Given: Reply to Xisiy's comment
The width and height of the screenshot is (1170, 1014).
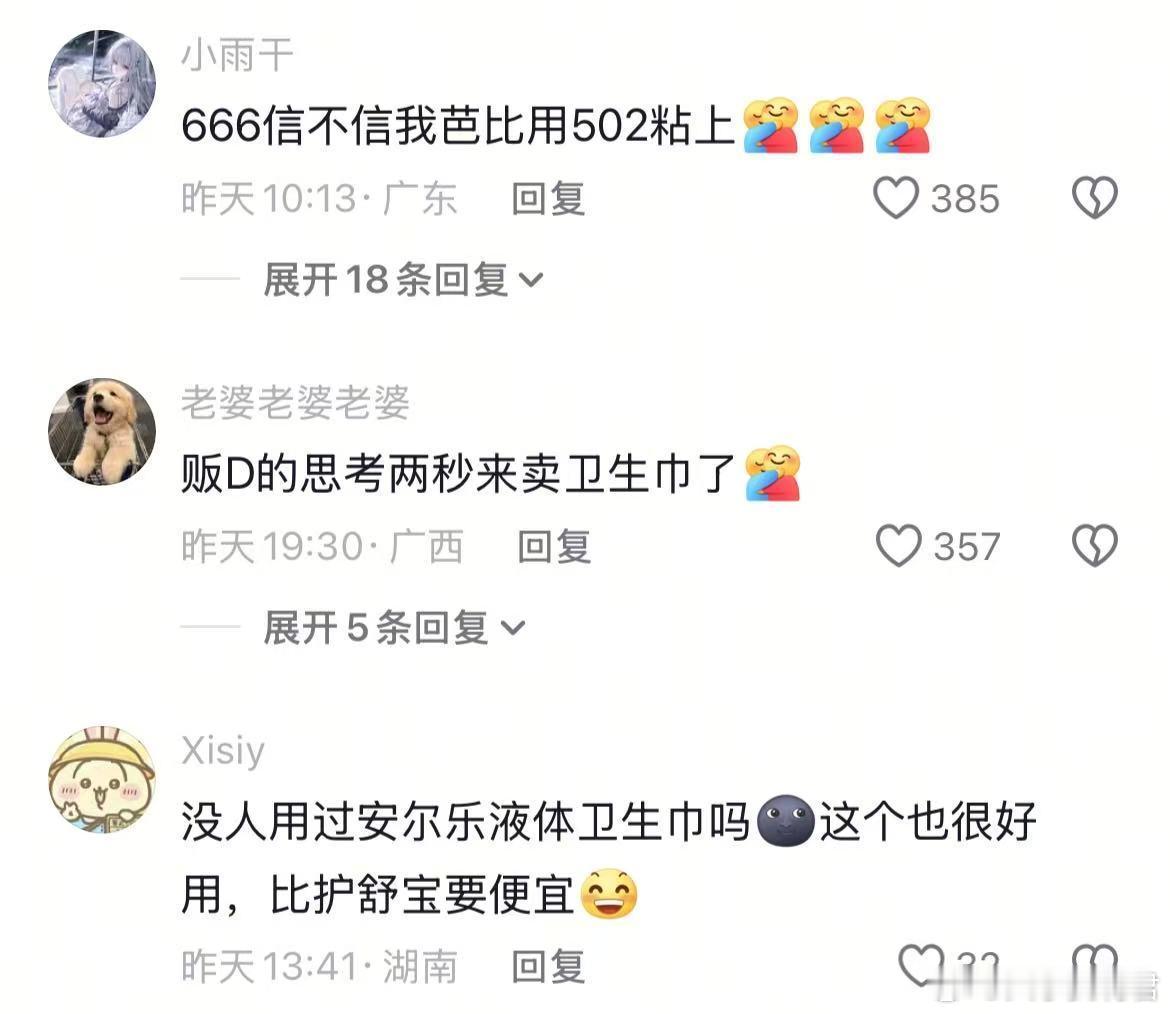Looking at the screenshot, I should click(x=548, y=966).
